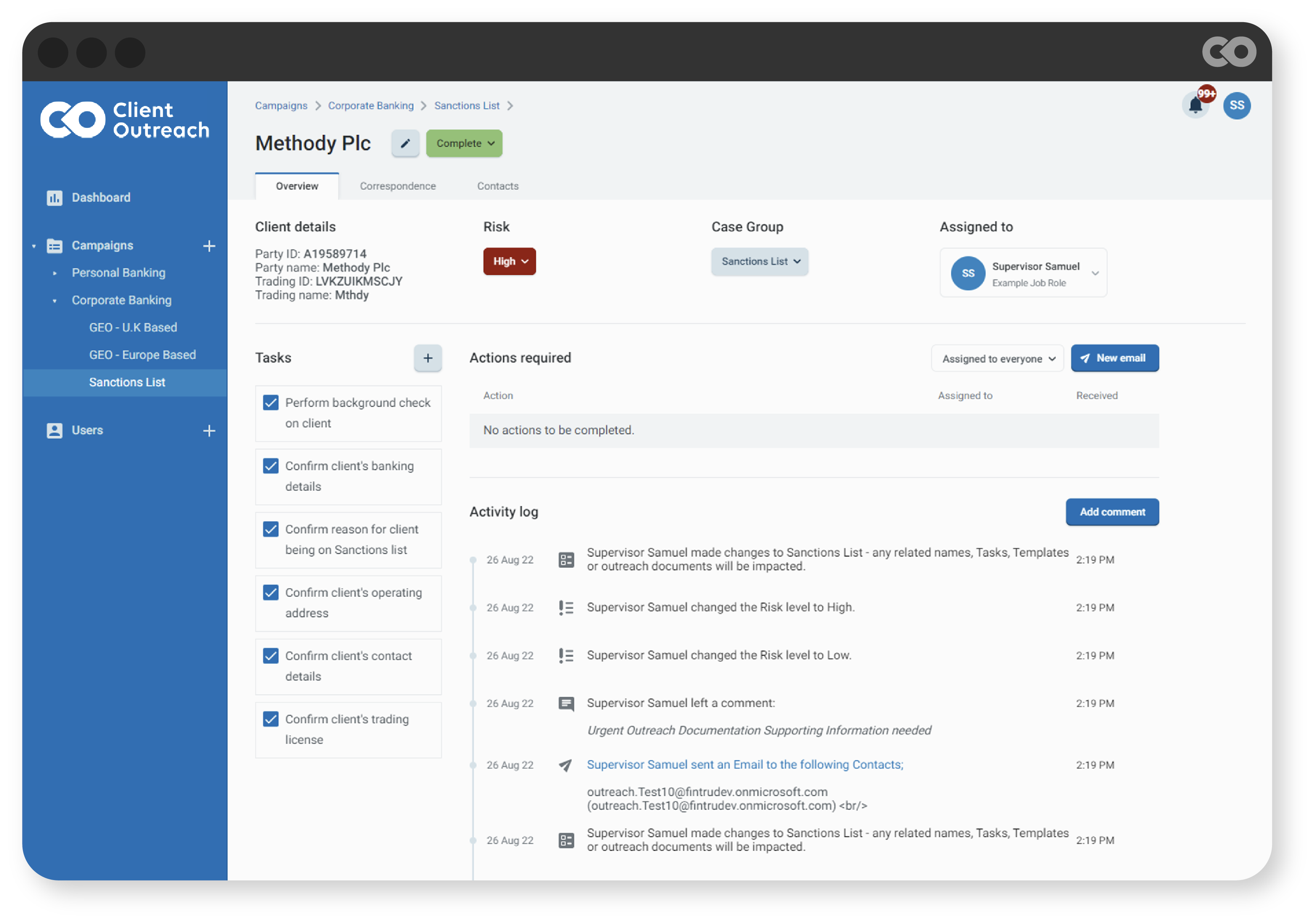Open the sent Email activity log link

pyautogui.click(x=744, y=765)
